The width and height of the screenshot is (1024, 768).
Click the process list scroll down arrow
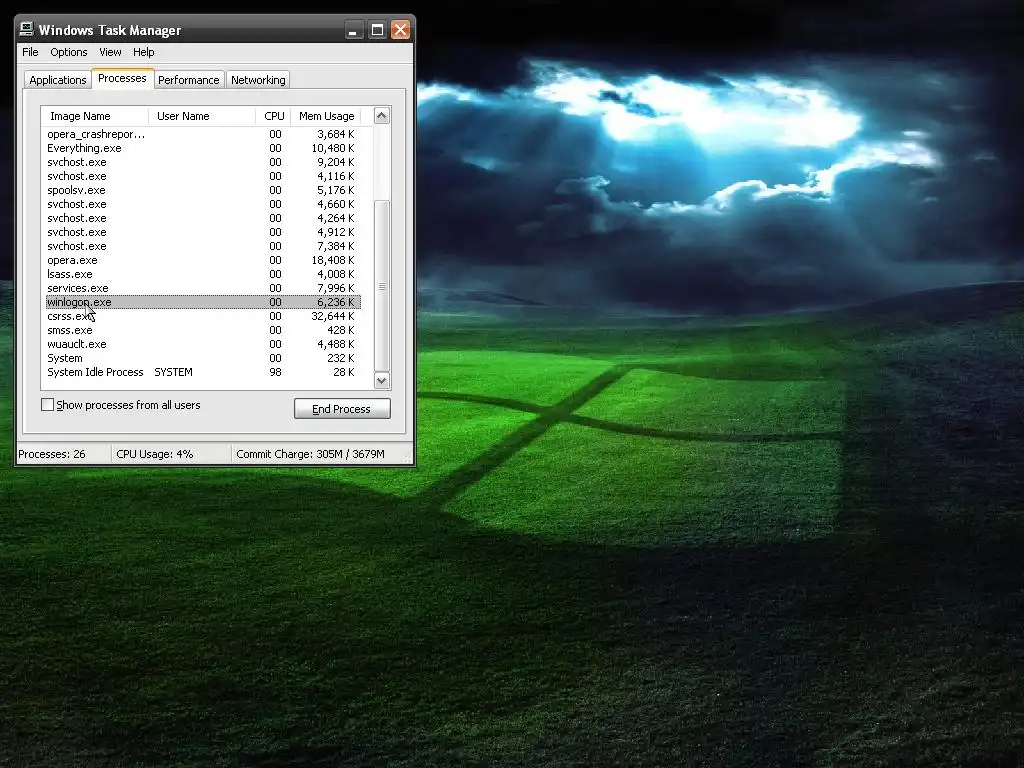click(x=381, y=381)
